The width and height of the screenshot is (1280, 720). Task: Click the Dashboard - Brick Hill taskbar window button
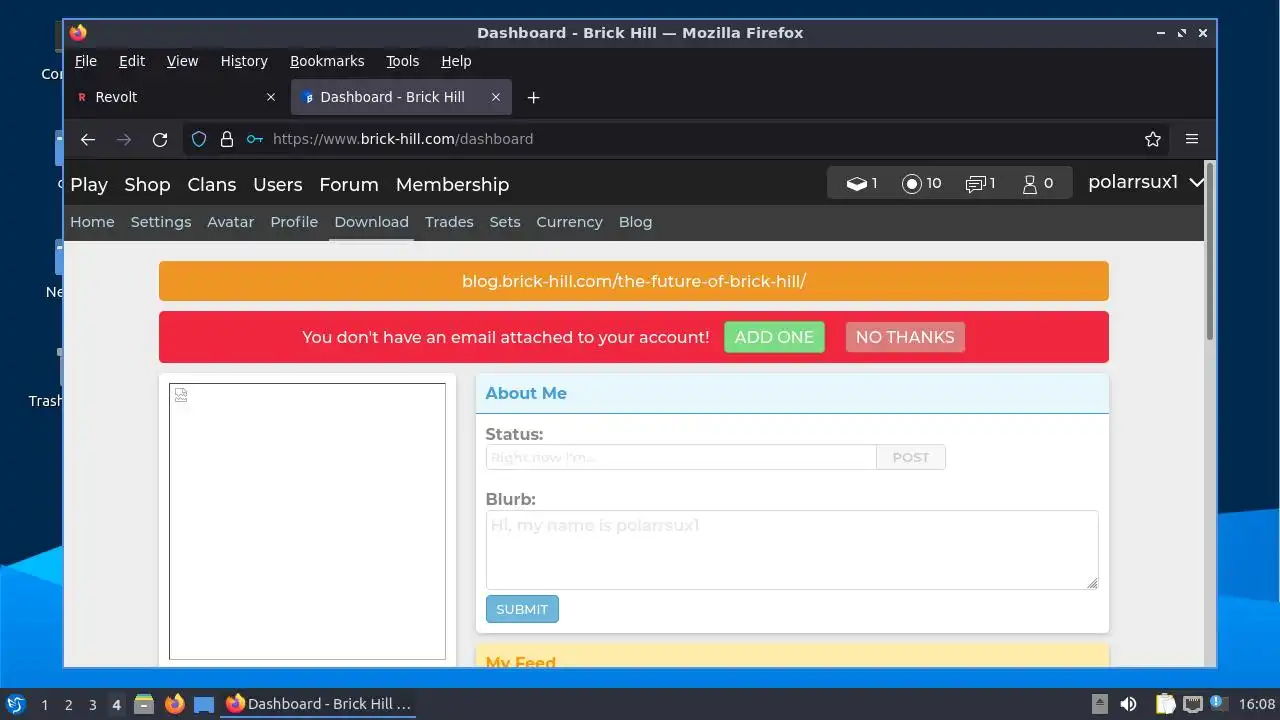(319, 704)
